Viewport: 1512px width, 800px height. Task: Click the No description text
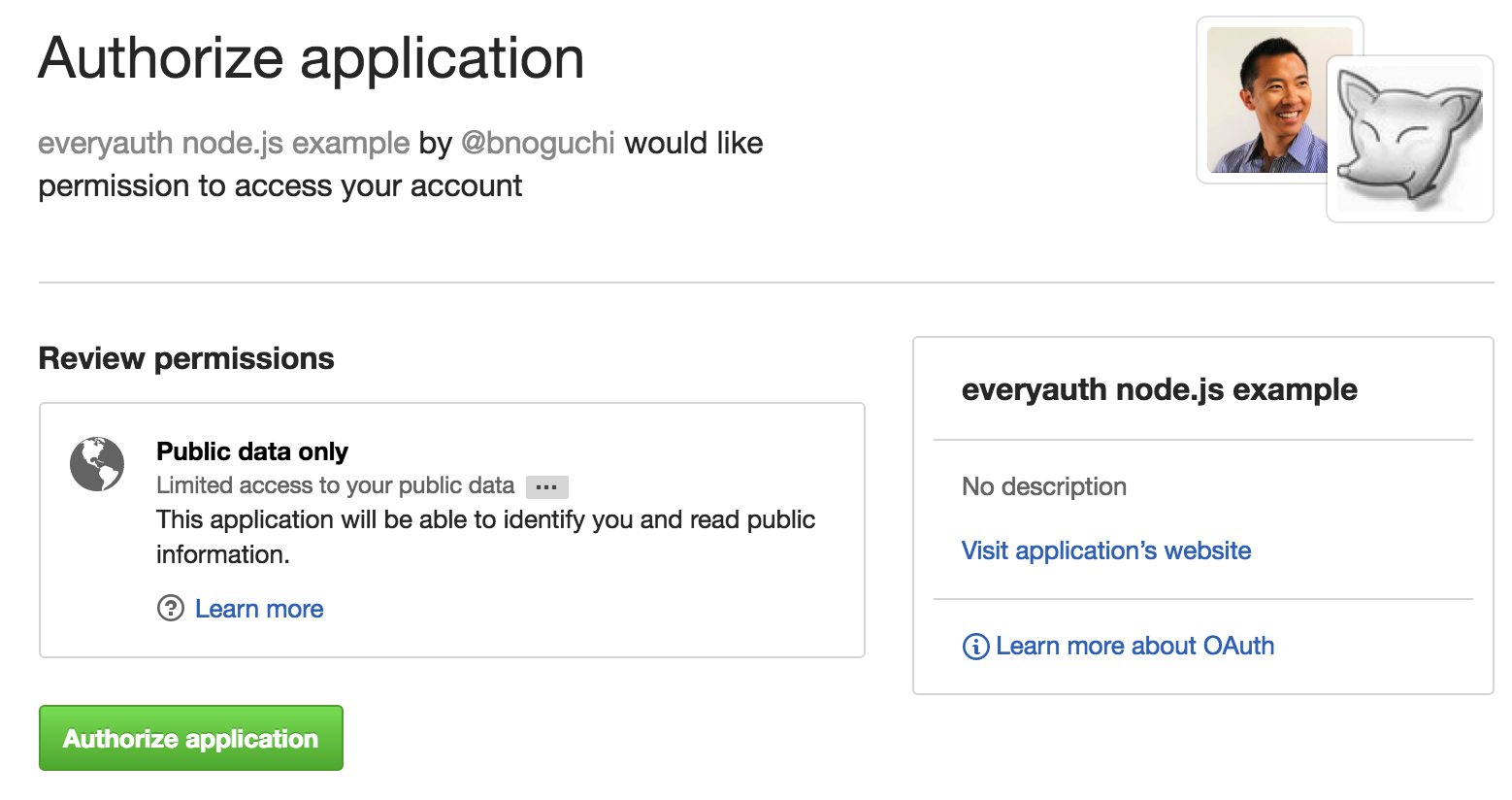coord(1043,486)
